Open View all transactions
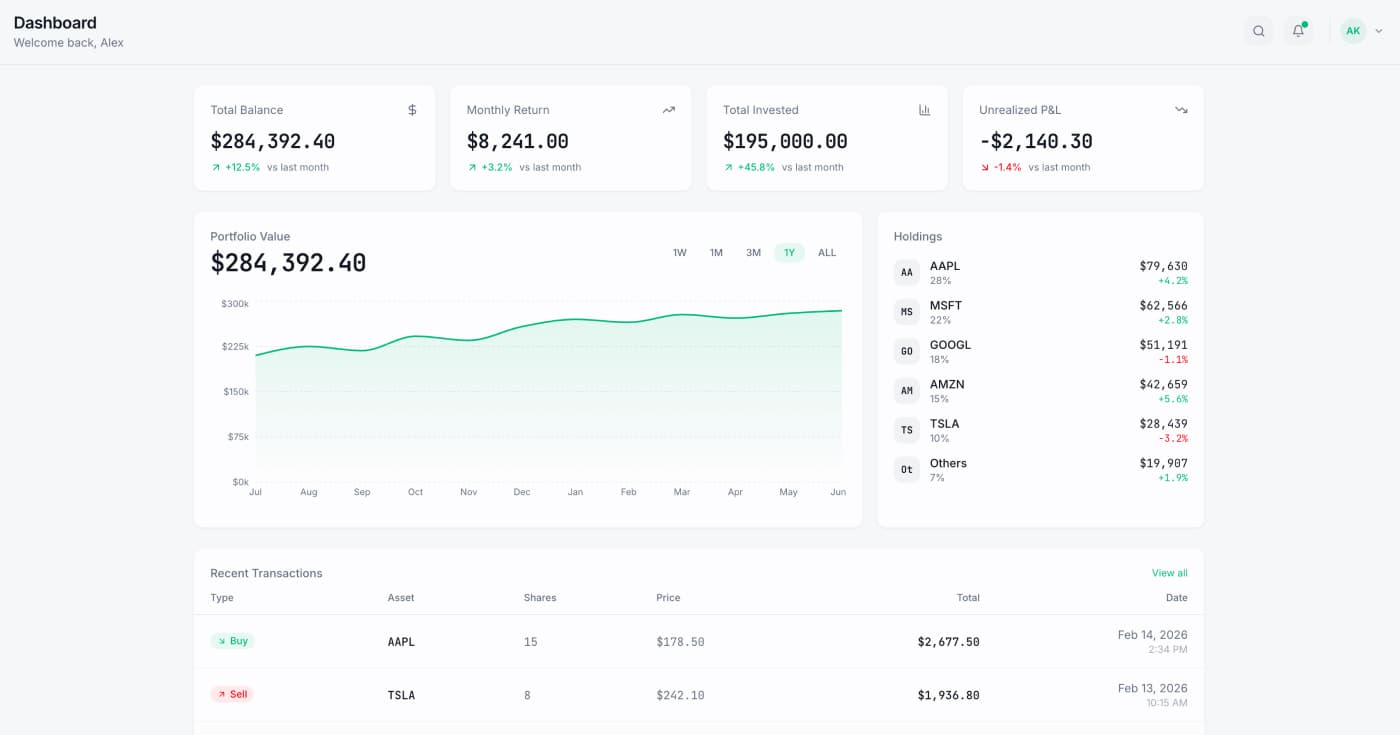1400x735 pixels. pyautogui.click(x=1169, y=573)
